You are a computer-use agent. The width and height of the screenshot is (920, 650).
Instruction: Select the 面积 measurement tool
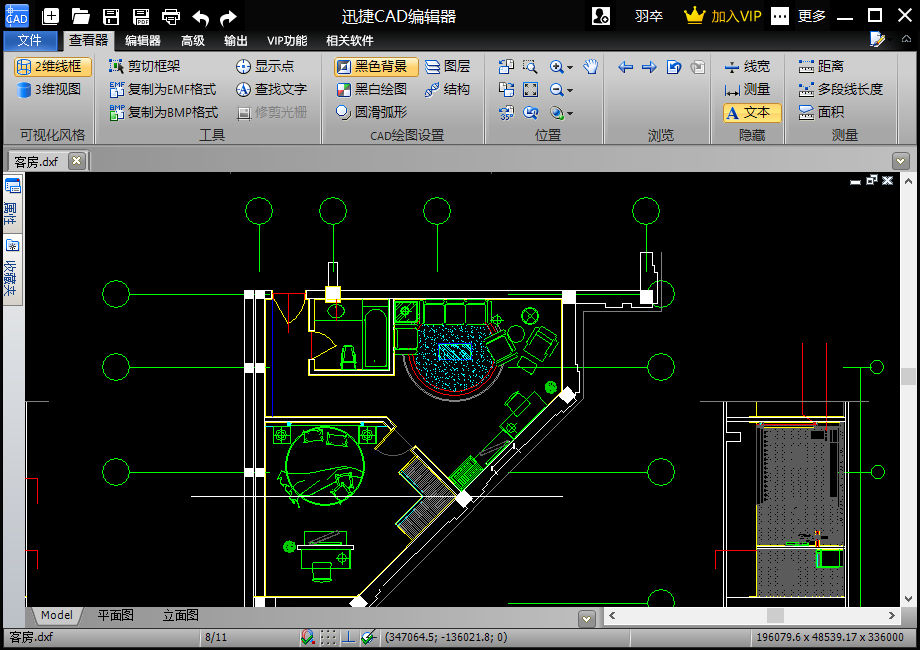[x=821, y=112]
